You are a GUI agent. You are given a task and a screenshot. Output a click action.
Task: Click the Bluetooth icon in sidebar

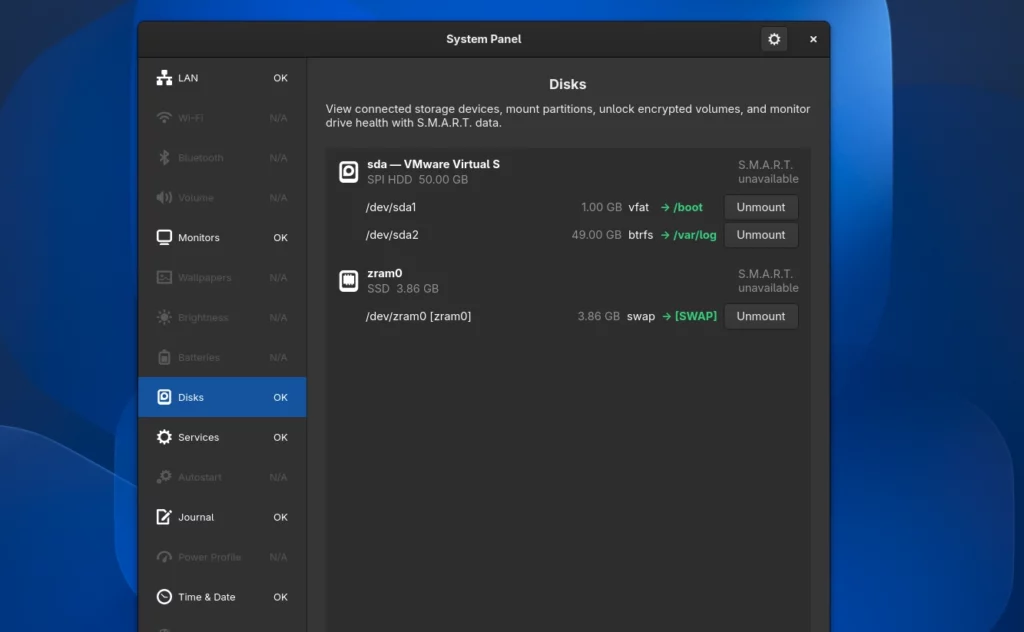pos(164,158)
